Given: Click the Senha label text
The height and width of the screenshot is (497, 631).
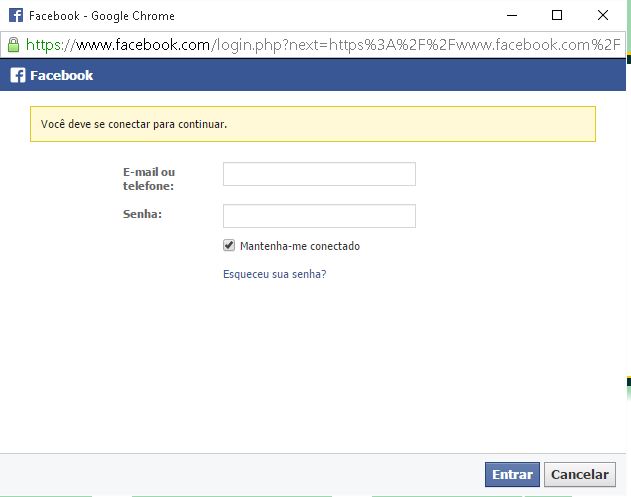Looking at the screenshot, I should point(142,214).
